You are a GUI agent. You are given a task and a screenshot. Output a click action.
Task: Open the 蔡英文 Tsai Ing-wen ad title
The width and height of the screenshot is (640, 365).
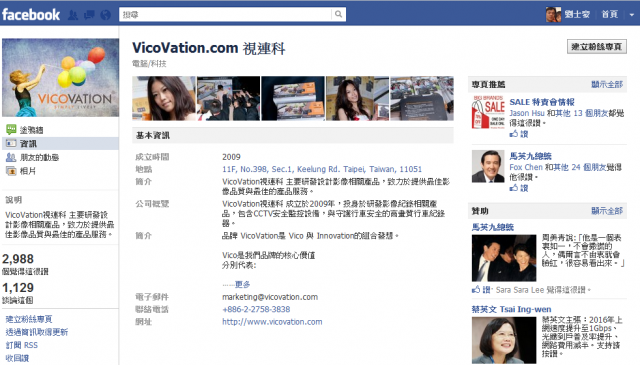click(x=511, y=309)
